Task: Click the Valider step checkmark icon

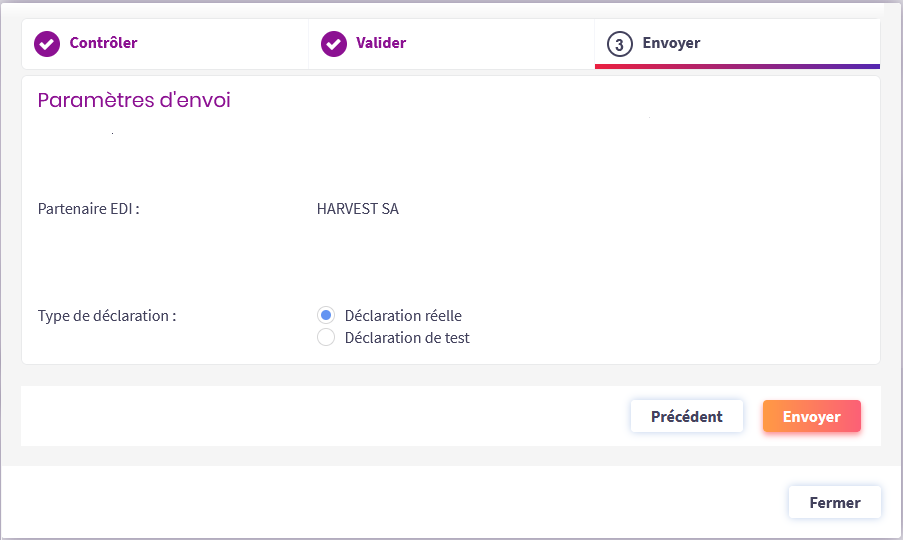Action: point(333,44)
